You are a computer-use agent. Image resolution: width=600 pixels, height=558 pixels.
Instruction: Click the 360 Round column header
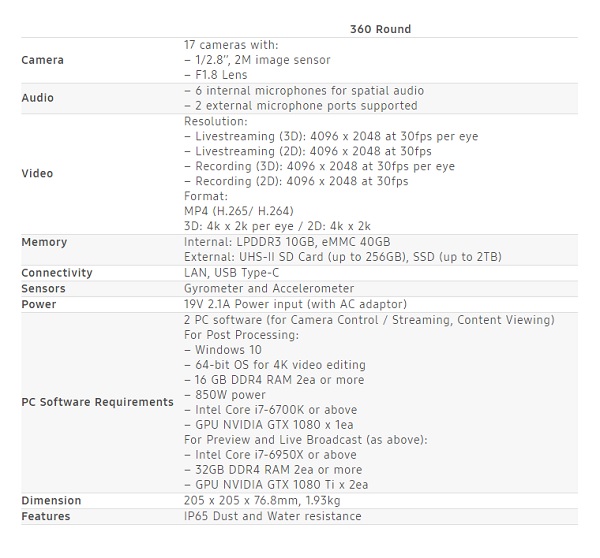click(380, 29)
